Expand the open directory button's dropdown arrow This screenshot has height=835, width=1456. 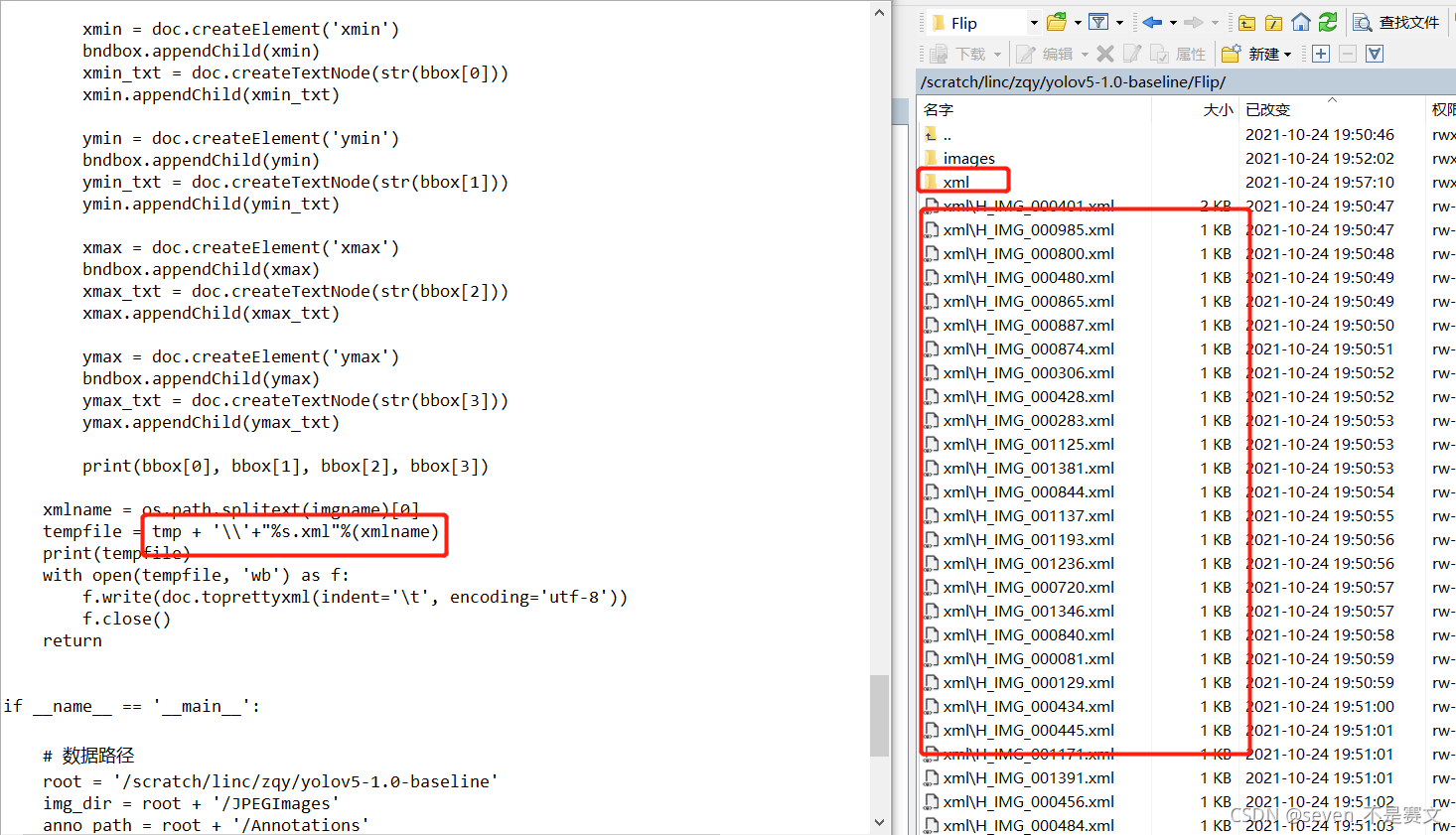coord(1078,22)
